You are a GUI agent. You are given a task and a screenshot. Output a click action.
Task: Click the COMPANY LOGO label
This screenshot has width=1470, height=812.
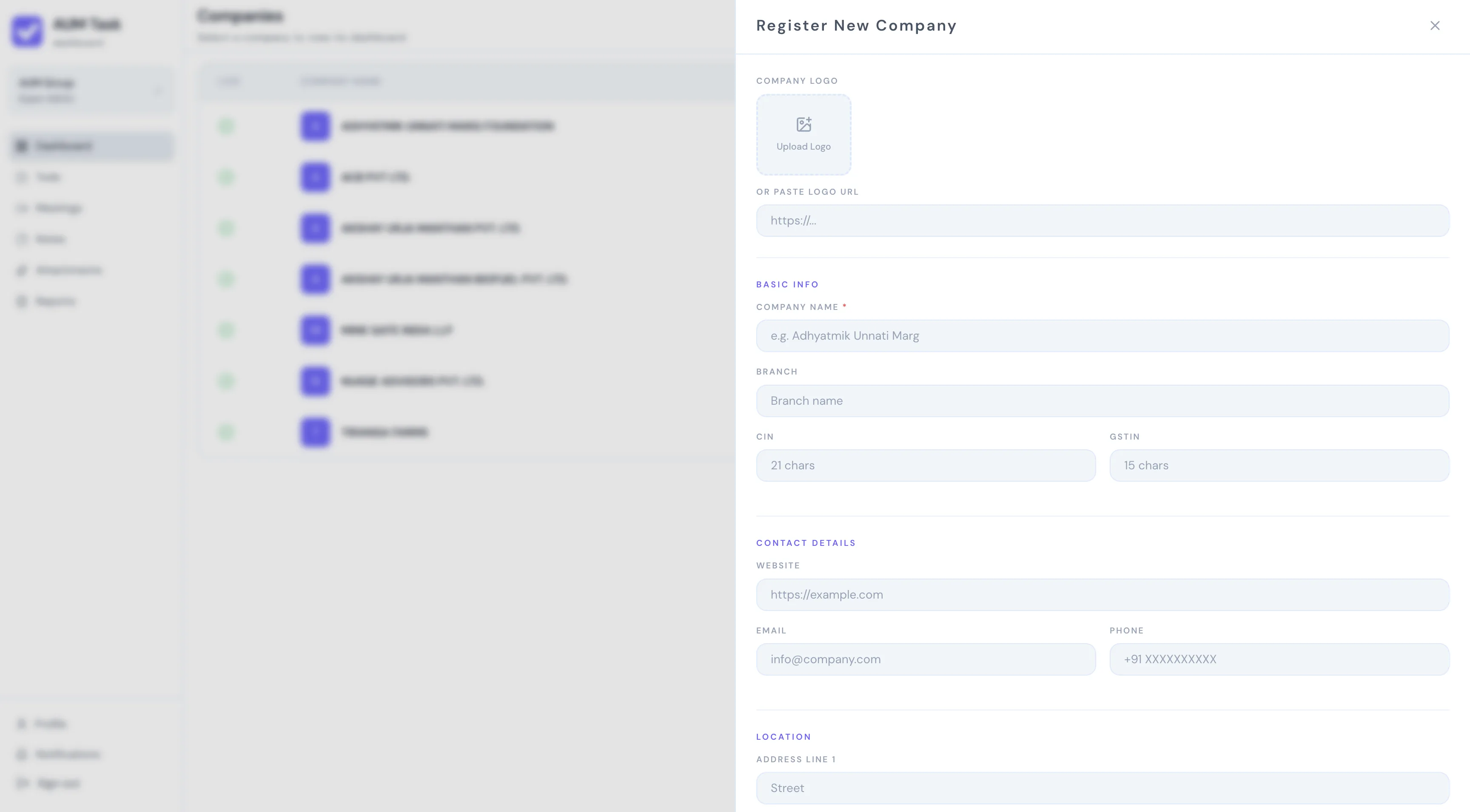click(797, 81)
